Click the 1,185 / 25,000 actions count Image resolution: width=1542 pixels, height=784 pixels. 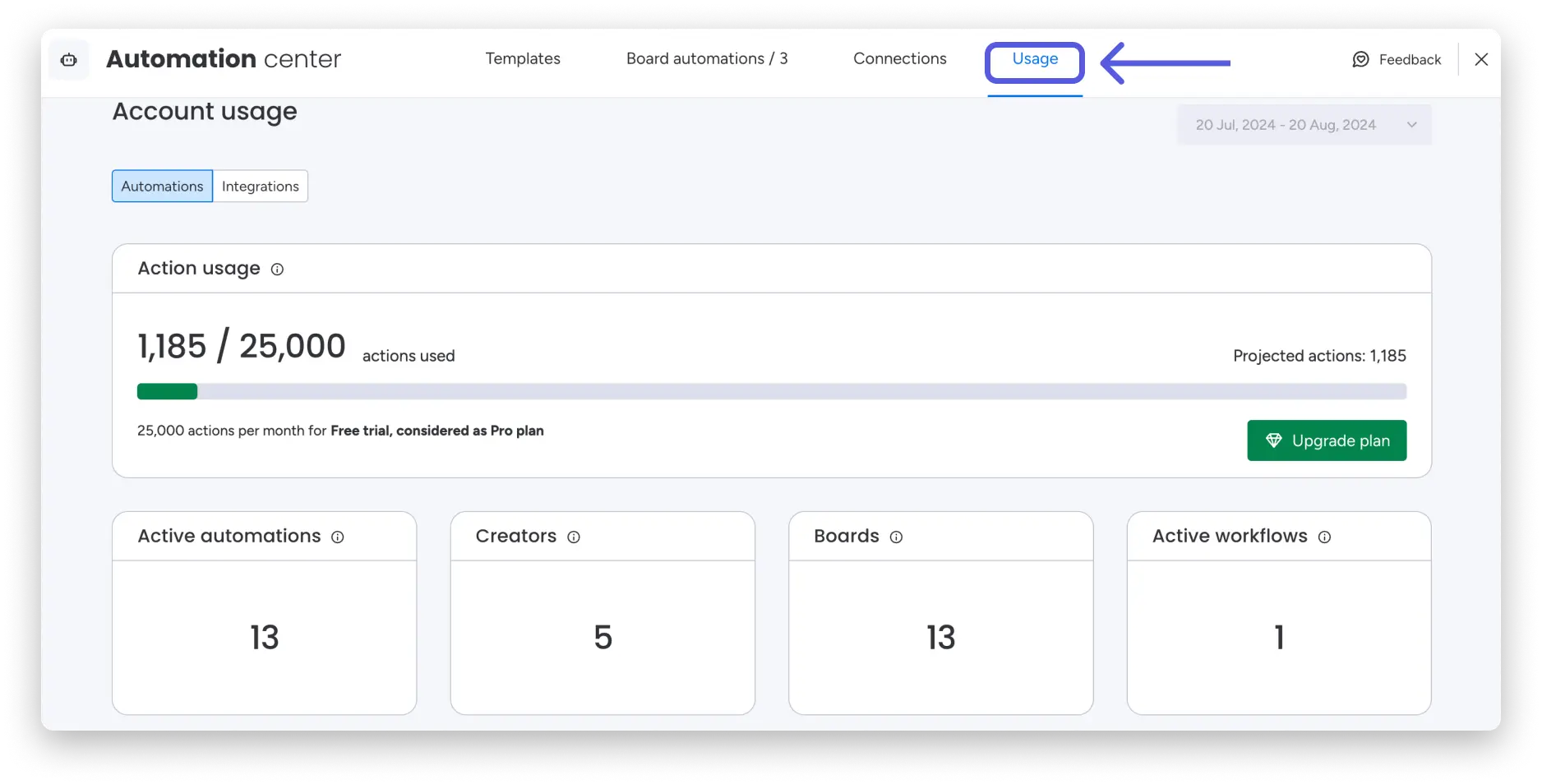(x=242, y=347)
